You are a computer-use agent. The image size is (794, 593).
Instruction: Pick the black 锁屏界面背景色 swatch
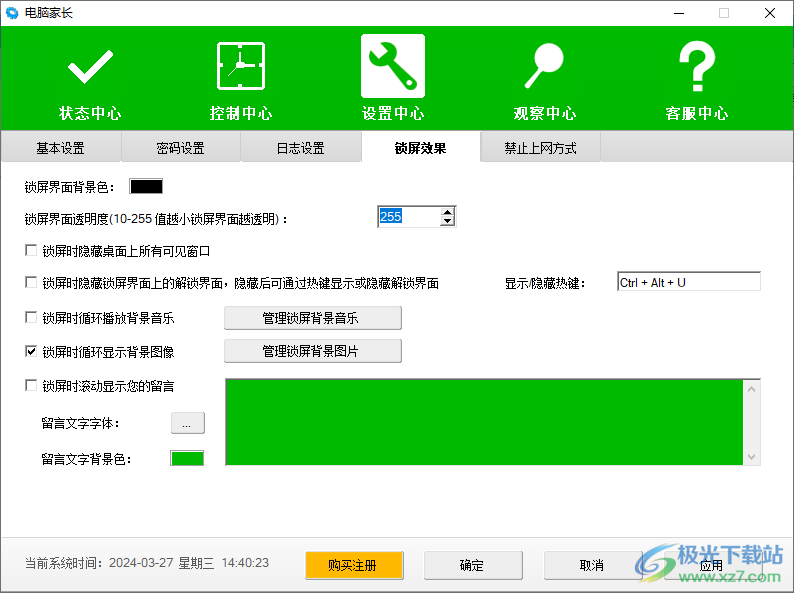point(146,186)
